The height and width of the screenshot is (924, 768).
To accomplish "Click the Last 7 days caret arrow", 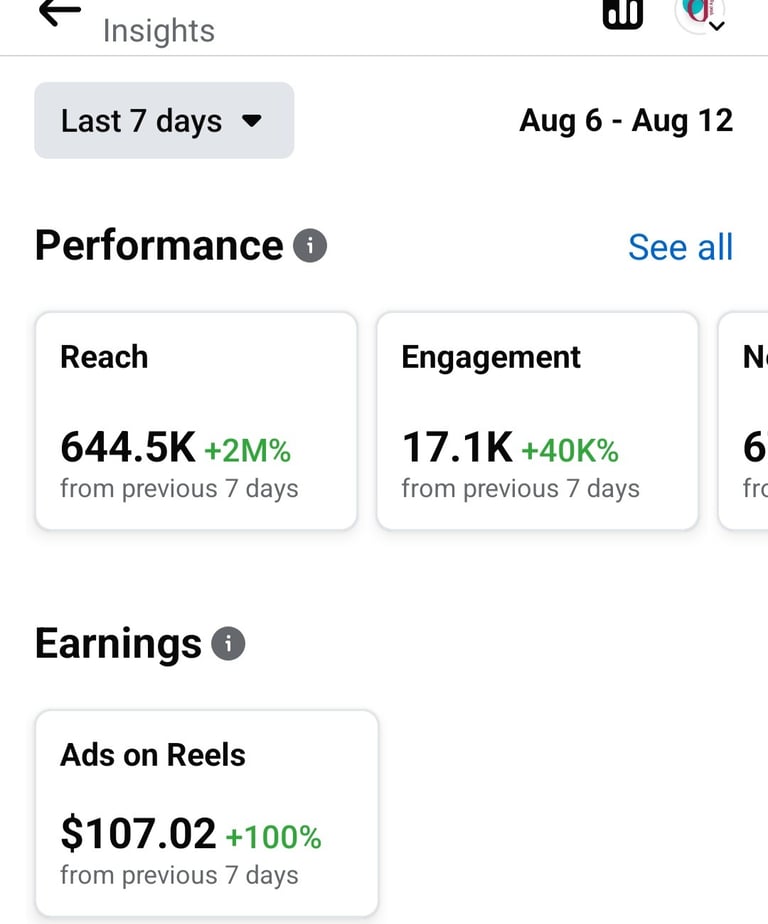I will coord(252,121).
